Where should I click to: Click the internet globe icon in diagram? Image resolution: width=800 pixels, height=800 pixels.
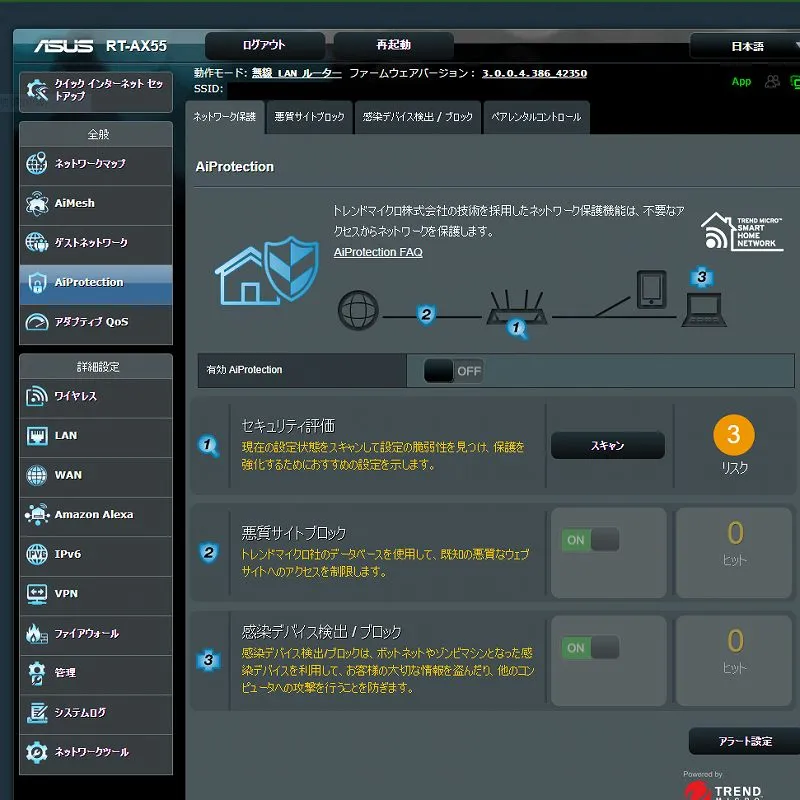[358, 310]
